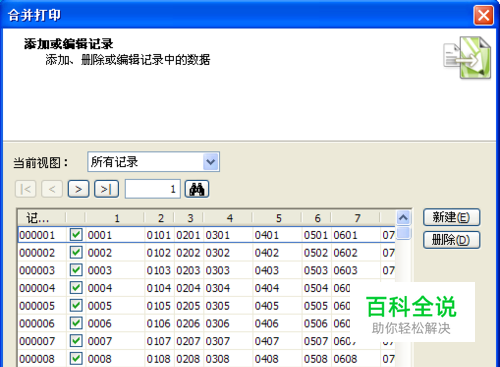The image size is (500, 367).
Task: Toggle the checkbox in row 000005
Action: click(76, 305)
